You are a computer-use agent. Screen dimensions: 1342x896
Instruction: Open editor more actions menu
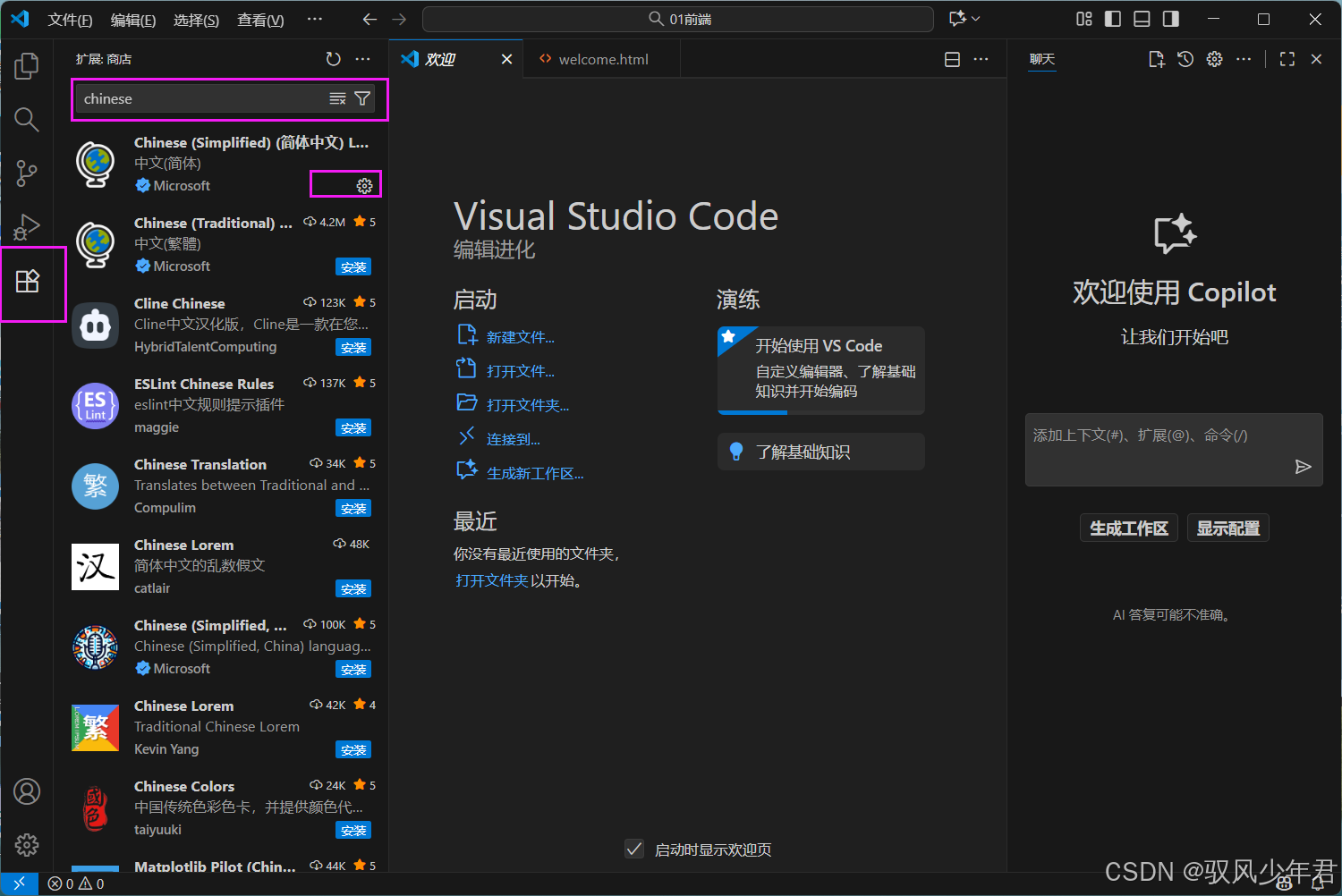[981, 59]
